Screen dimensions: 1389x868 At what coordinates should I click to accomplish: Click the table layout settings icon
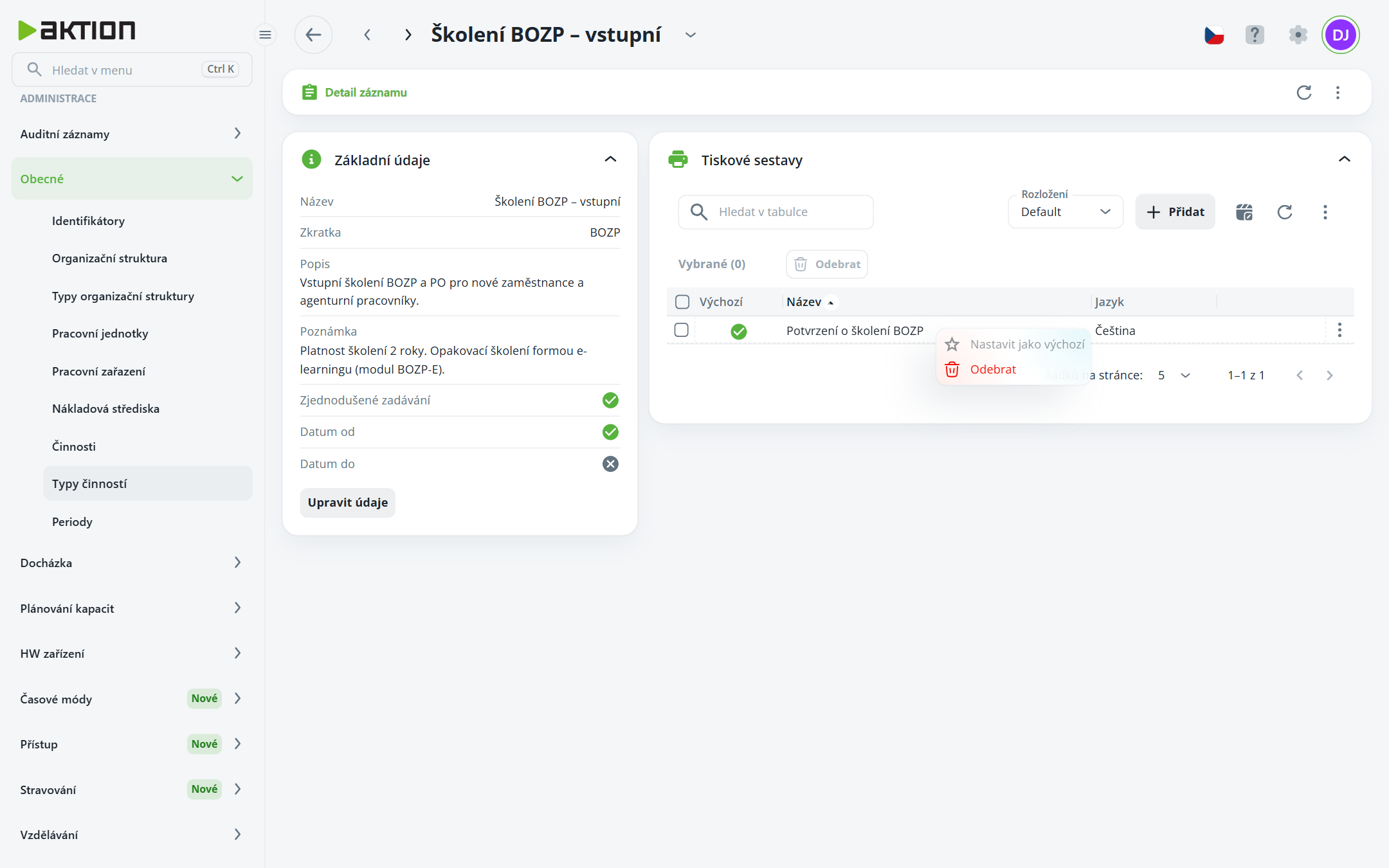coord(1244,212)
